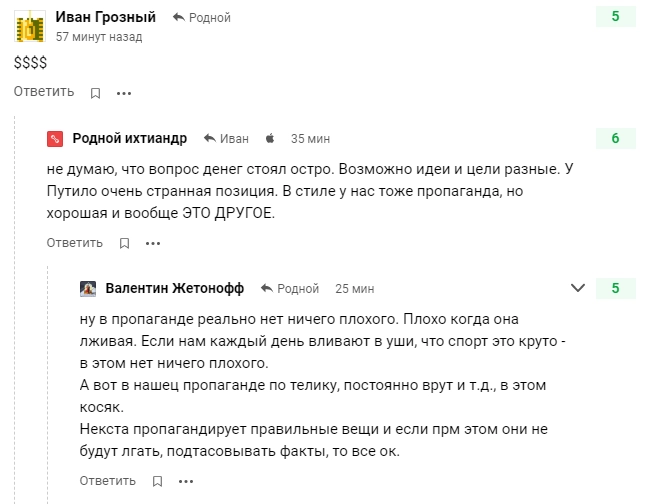The image size is (645, 504).
Task: Open more options for Родной ихтиандр's comment
Action: [153, 243]
